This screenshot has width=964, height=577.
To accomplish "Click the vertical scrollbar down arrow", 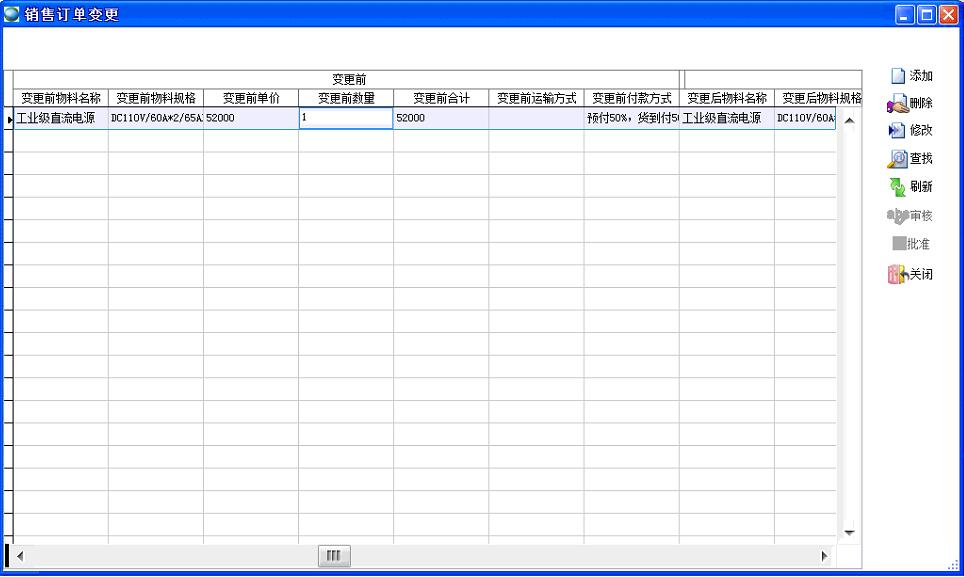I will pyautogui.click(x=849, y=532).
